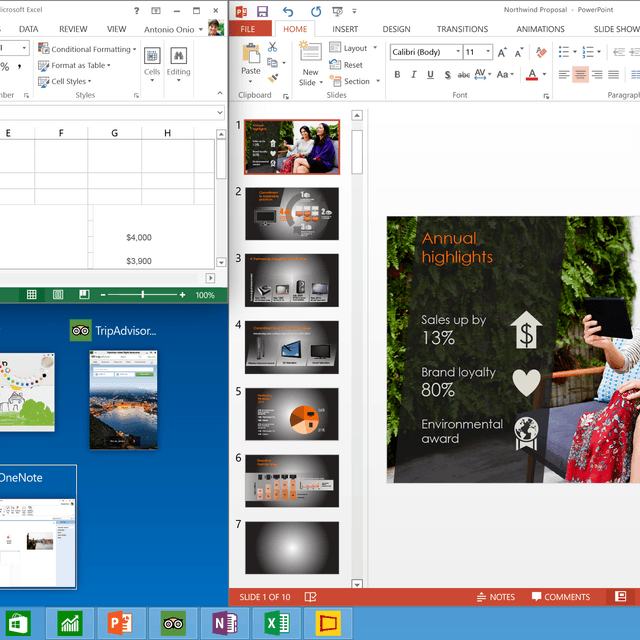
Task: Expand the Section dropdown
Action: [x=378, y=81]
